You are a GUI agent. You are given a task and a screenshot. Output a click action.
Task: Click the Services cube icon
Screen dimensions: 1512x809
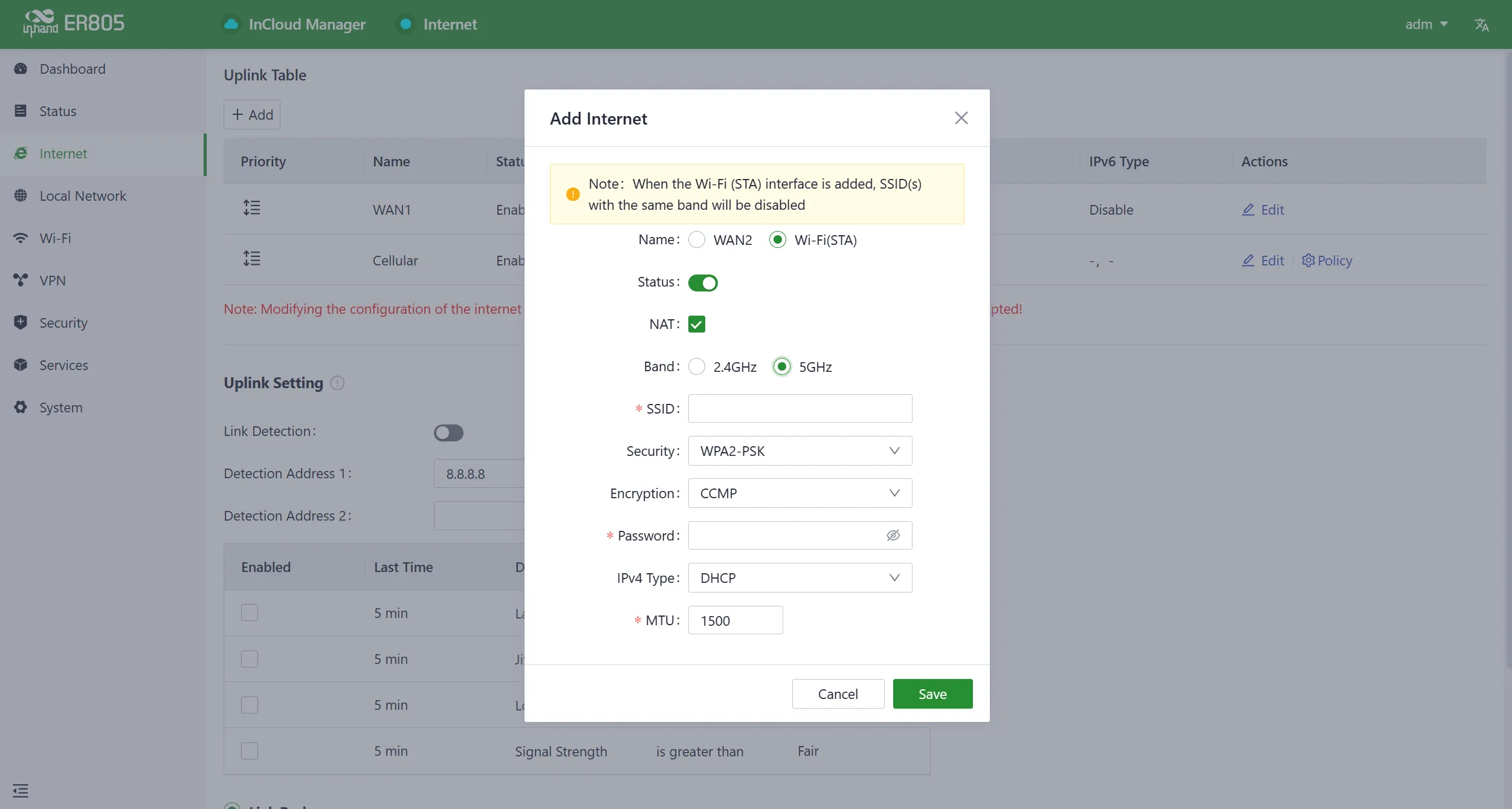(21, 365)
